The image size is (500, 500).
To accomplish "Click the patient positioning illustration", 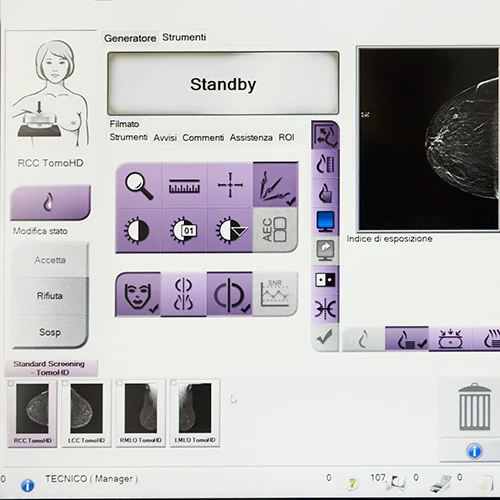I will (51, 93).
